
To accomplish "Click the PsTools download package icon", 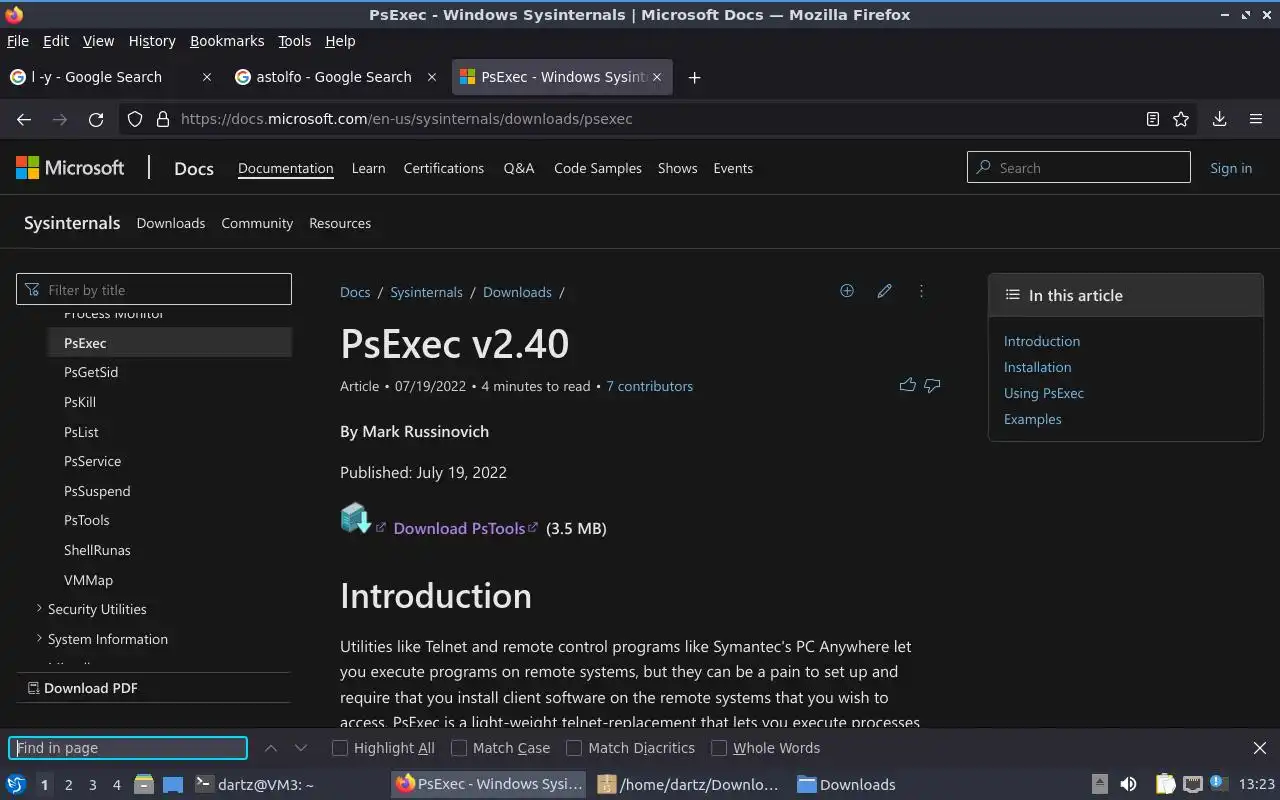I will (x=355, y=518).
